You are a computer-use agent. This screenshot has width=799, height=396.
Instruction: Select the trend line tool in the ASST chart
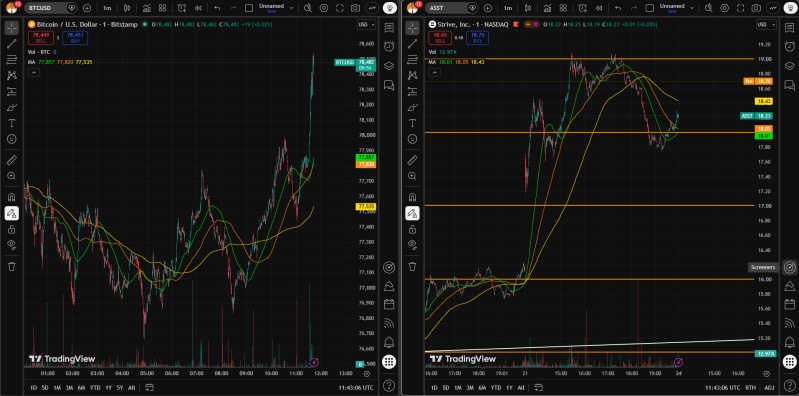point(412,44)
